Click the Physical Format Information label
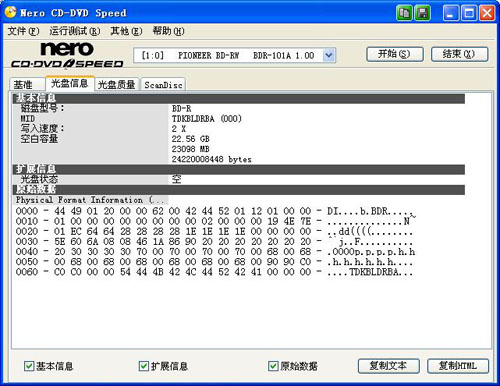The width and height of the screenshot is (500, 386). click(90, 200)
